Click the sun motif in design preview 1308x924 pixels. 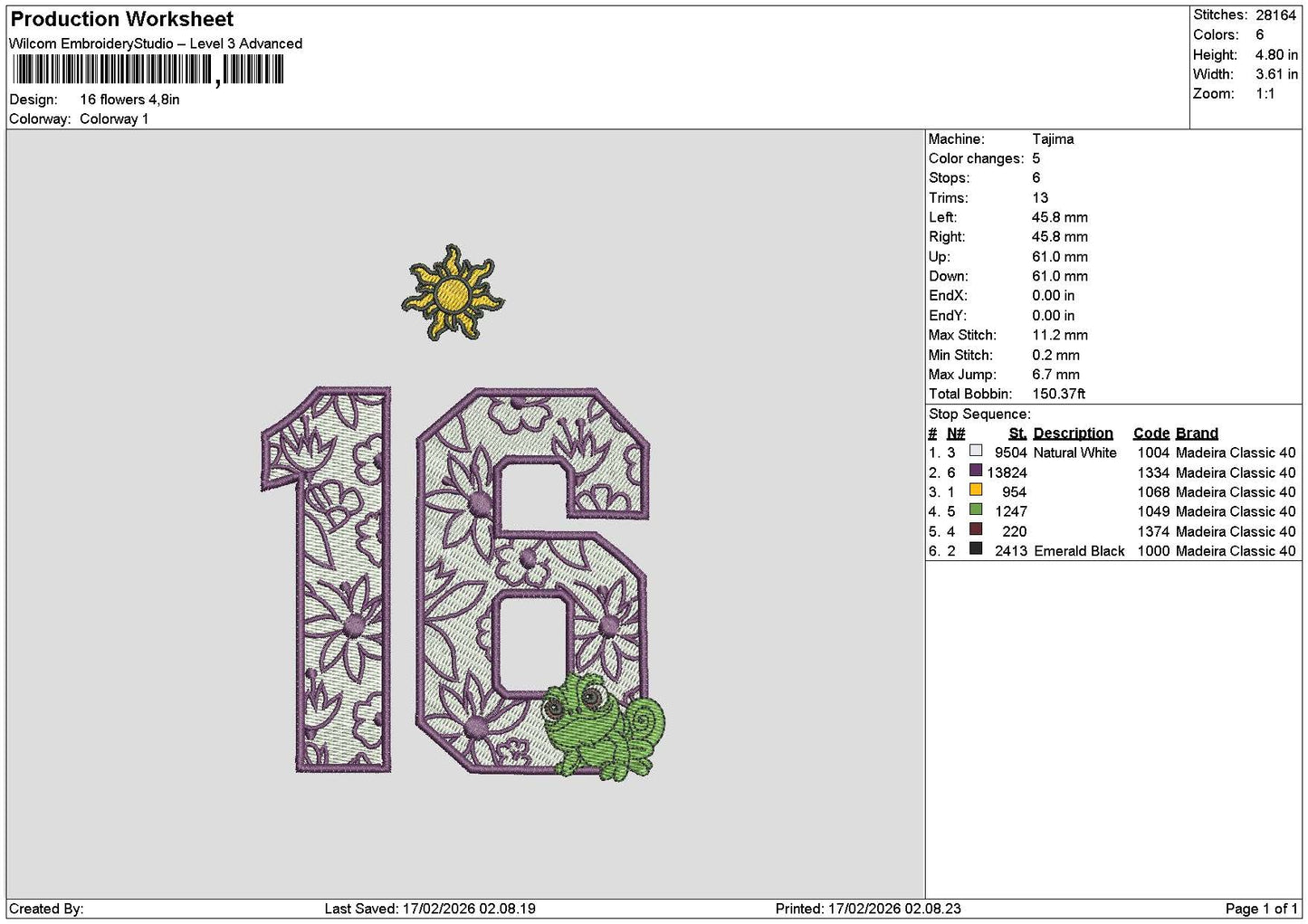click(x=453, y=292)
